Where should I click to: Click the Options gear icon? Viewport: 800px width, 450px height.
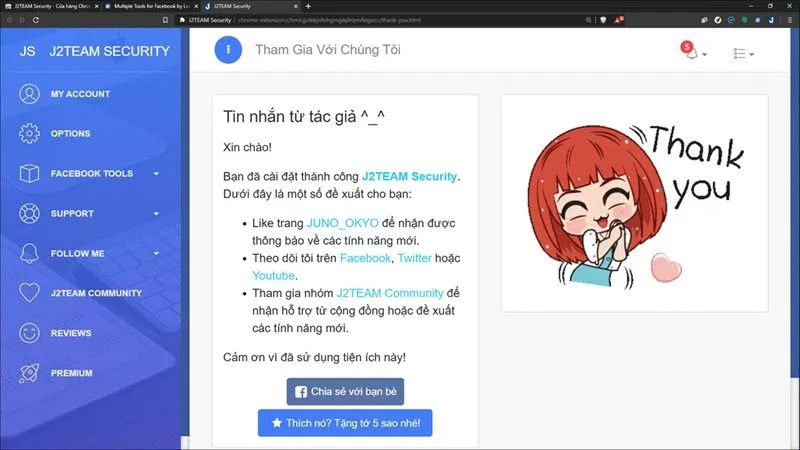pos(29,133)
